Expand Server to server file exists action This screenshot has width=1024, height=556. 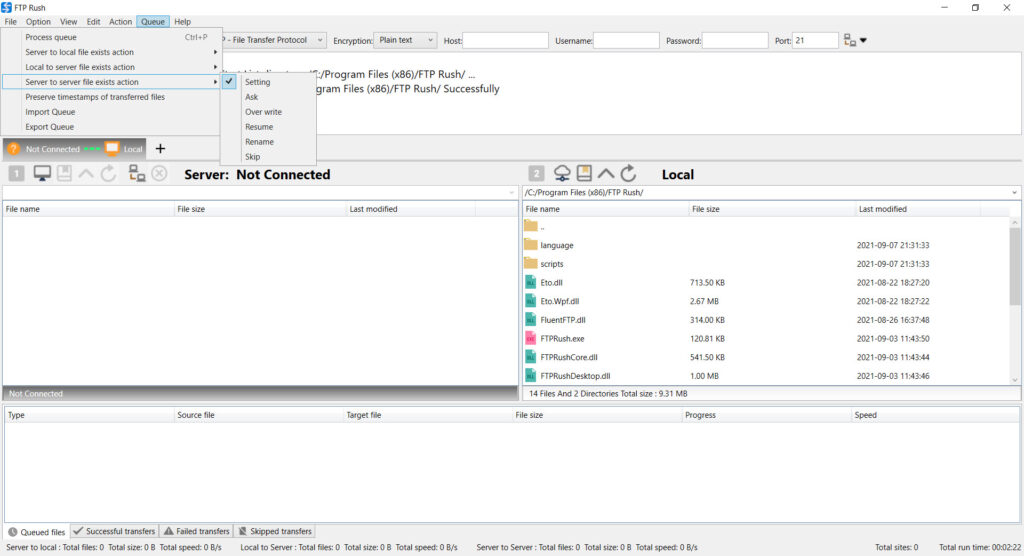(x=111, y=82)
